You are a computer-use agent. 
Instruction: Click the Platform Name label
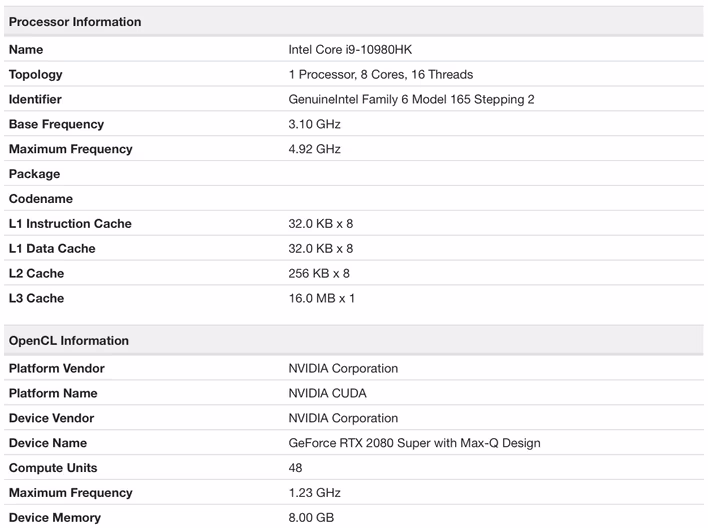pos(53,393)
